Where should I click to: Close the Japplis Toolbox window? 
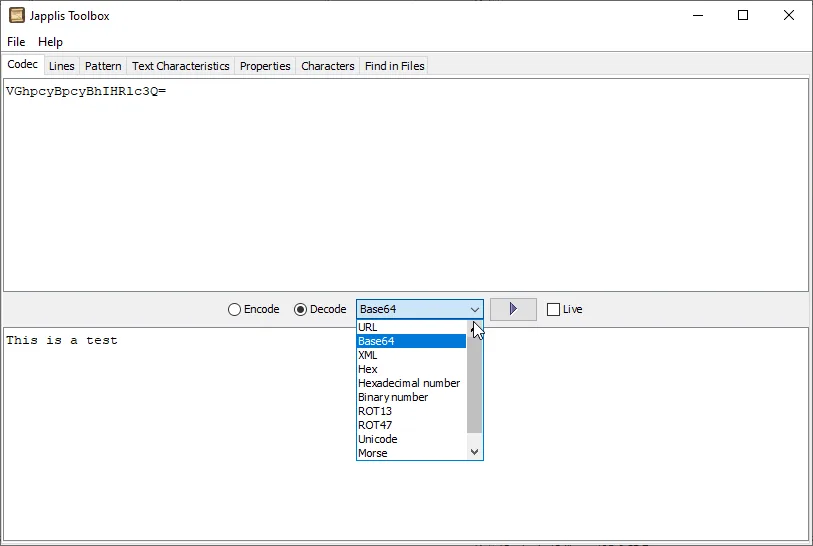(789, 16)
